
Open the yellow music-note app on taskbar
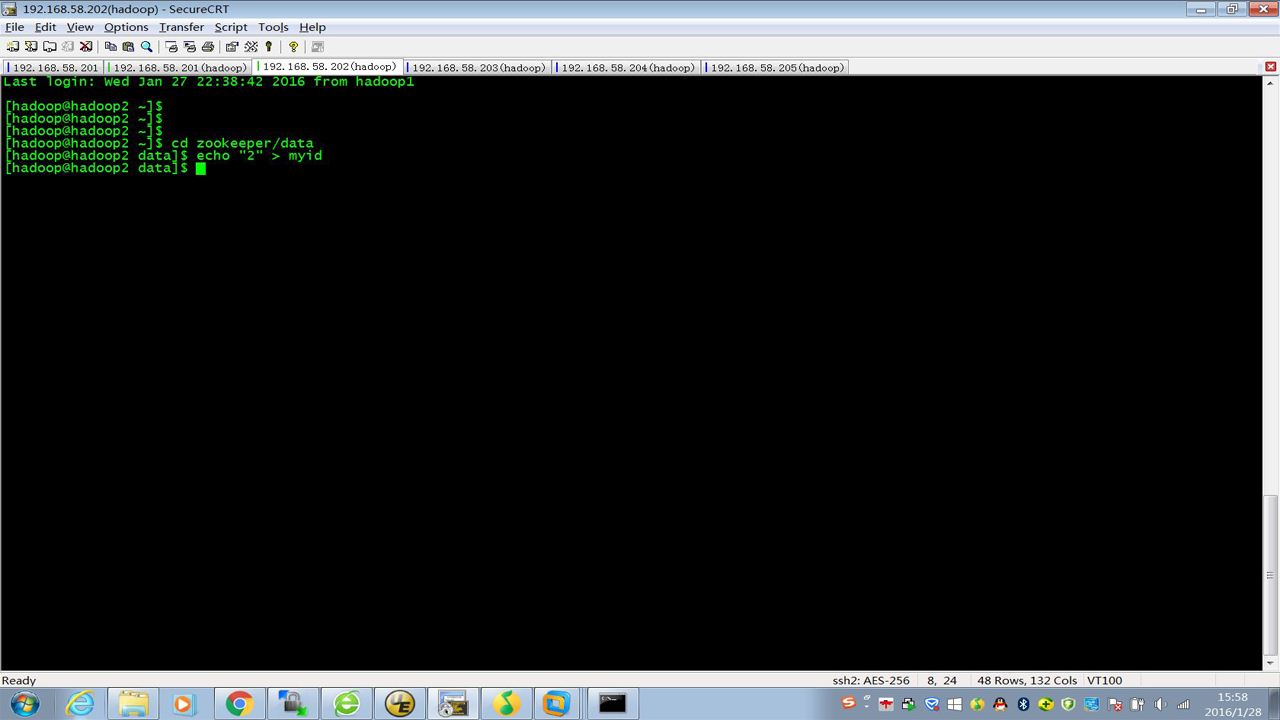[507, 704]
